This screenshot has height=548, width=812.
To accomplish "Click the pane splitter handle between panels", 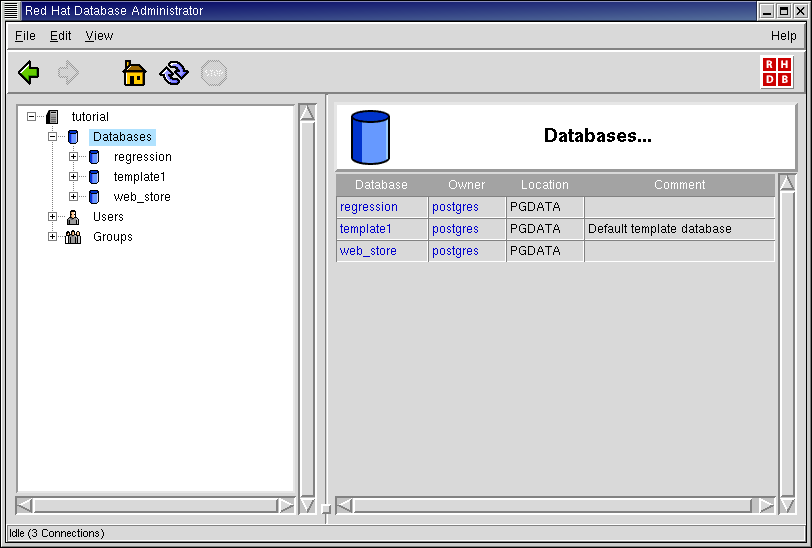I will (x=326, y=509).
